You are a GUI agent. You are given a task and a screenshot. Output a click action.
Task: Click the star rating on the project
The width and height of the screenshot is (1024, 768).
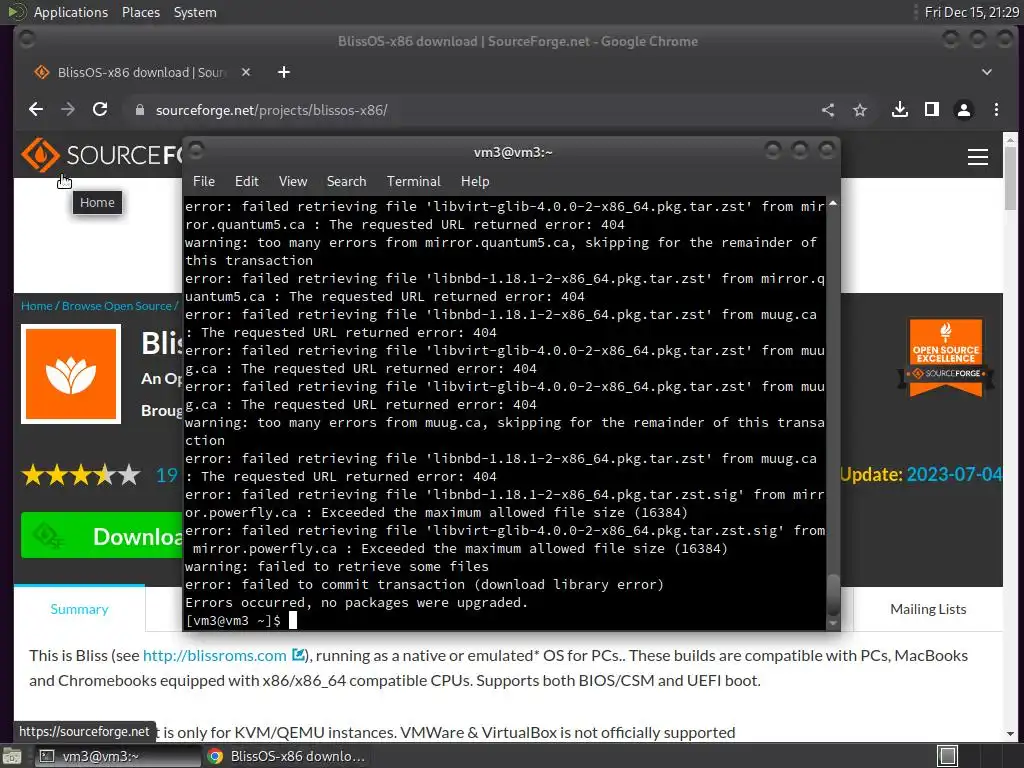coord(81,475)
